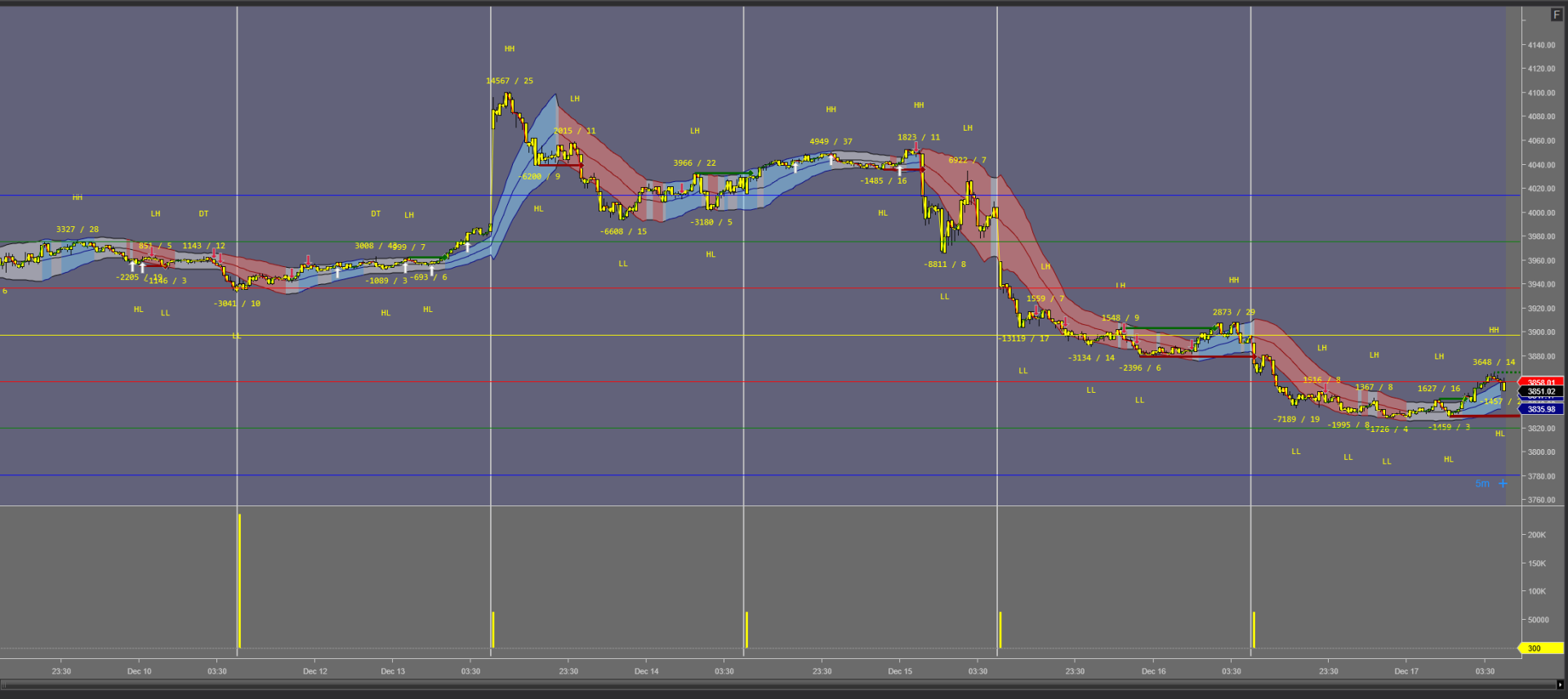Click the swing label -7189 / 19

coord(1296,419)
